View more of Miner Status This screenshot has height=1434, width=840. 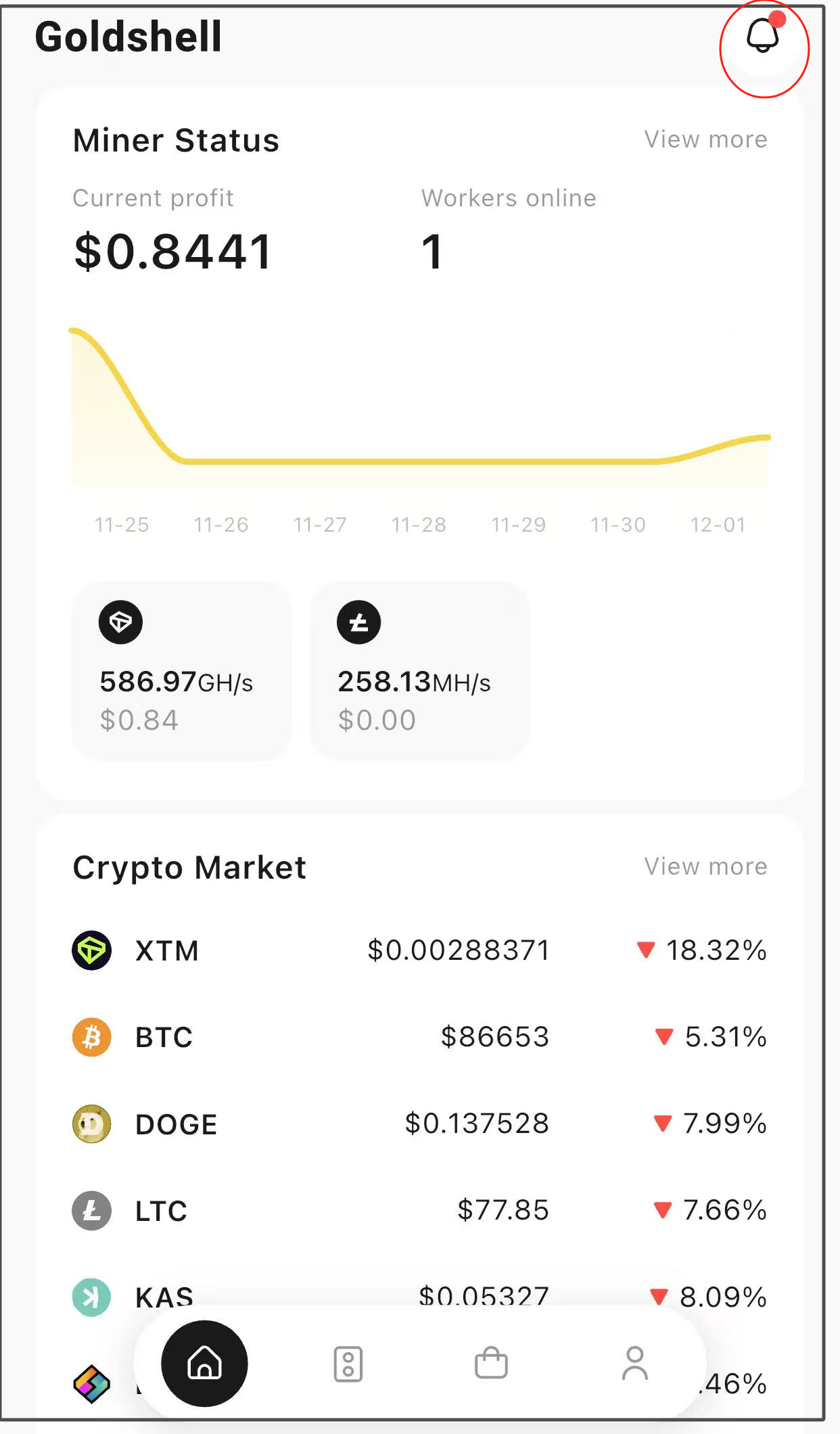pyautogui.click(x=705, y=139)
